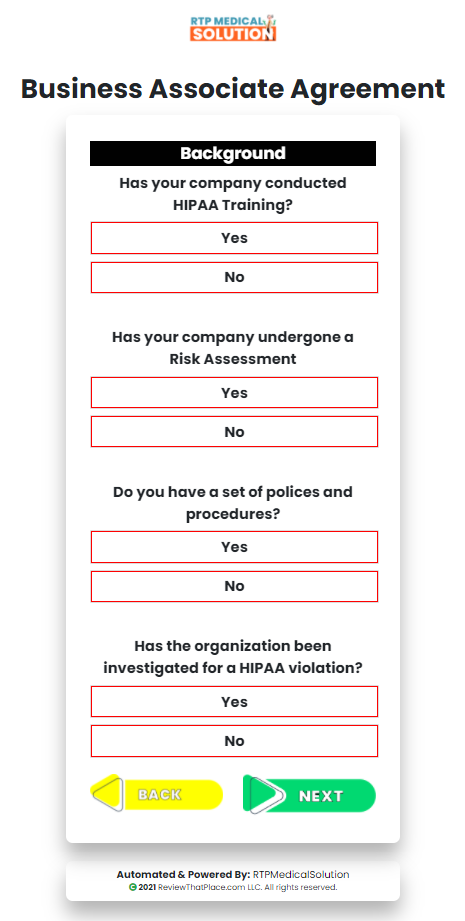Click the RTP Medical Solution logo
The height and width of the screenshot is (921, 465).
tap(233, 28)
